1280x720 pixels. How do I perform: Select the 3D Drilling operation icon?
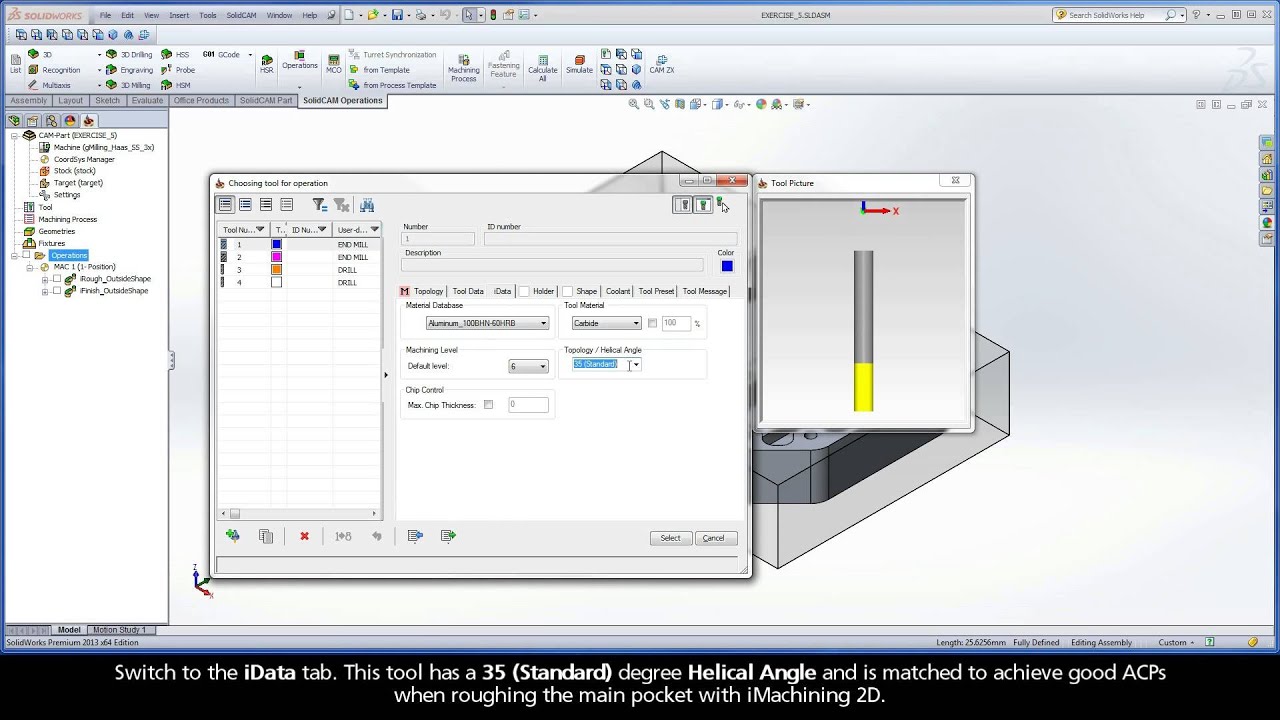(x=135, y=55)
